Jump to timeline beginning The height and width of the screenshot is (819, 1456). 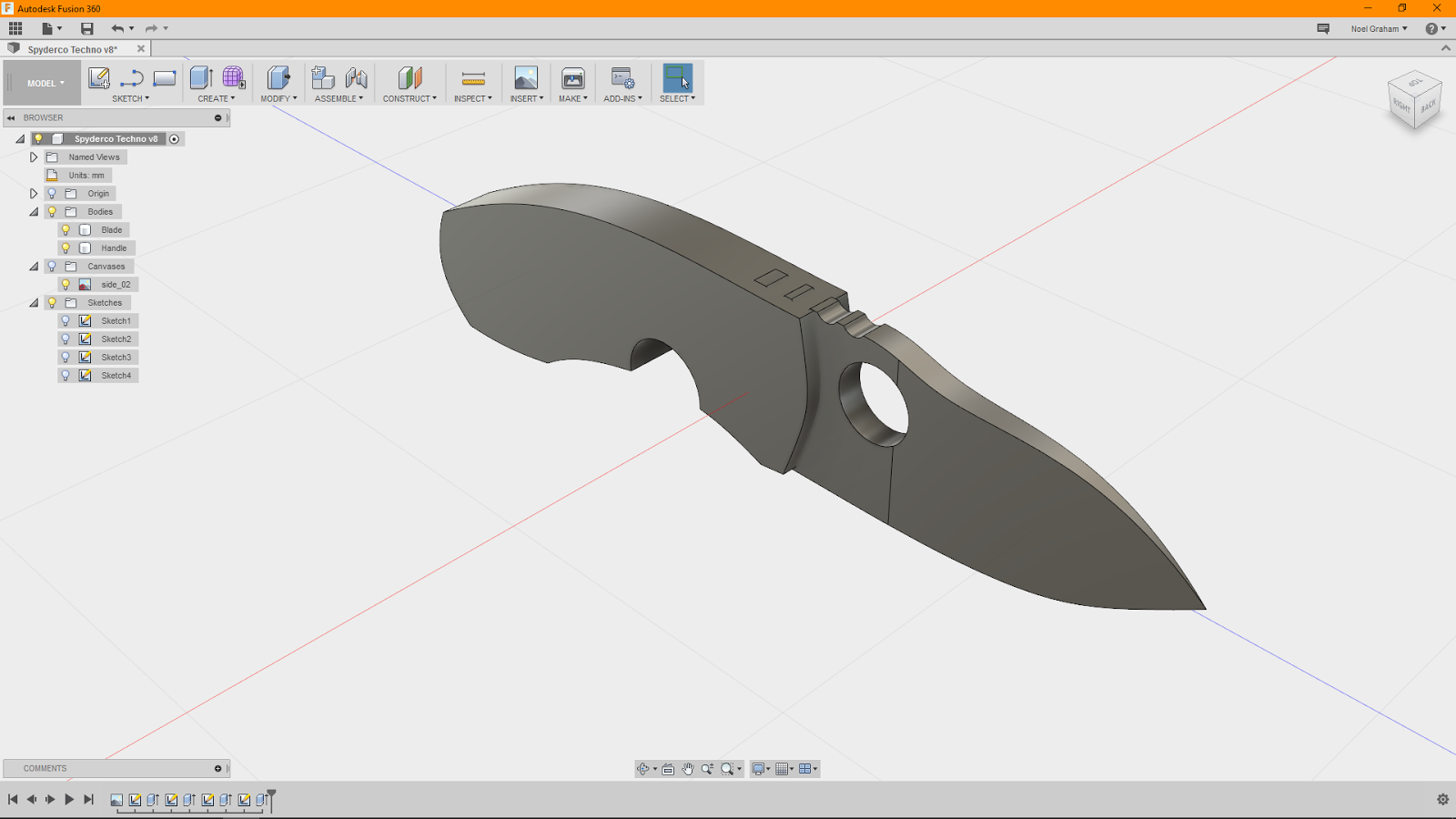click(x=13, y=799)
